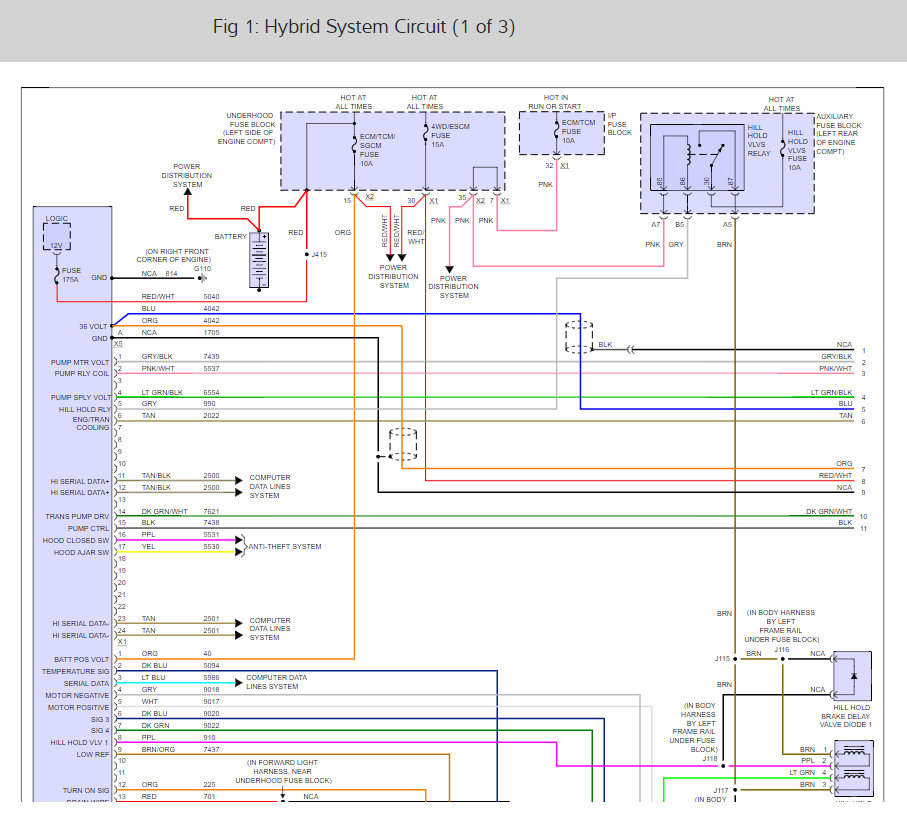
Task: Click circuit number 5537
Action: pos(211,368)
